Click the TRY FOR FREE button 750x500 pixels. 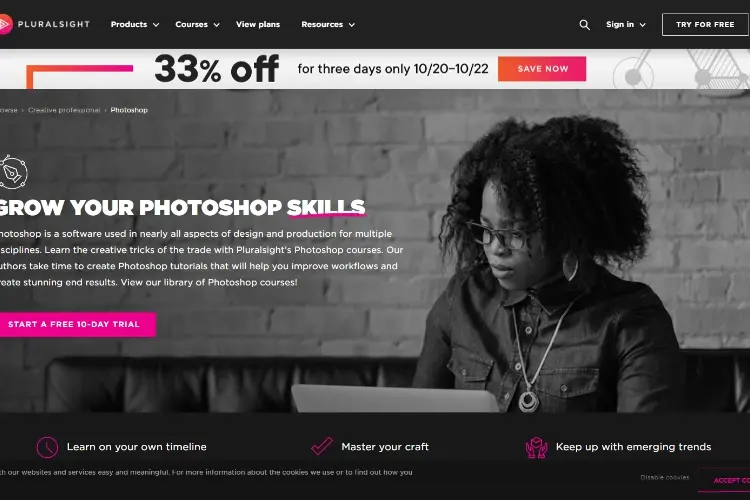pyautogui.click(x=705, y=24)
